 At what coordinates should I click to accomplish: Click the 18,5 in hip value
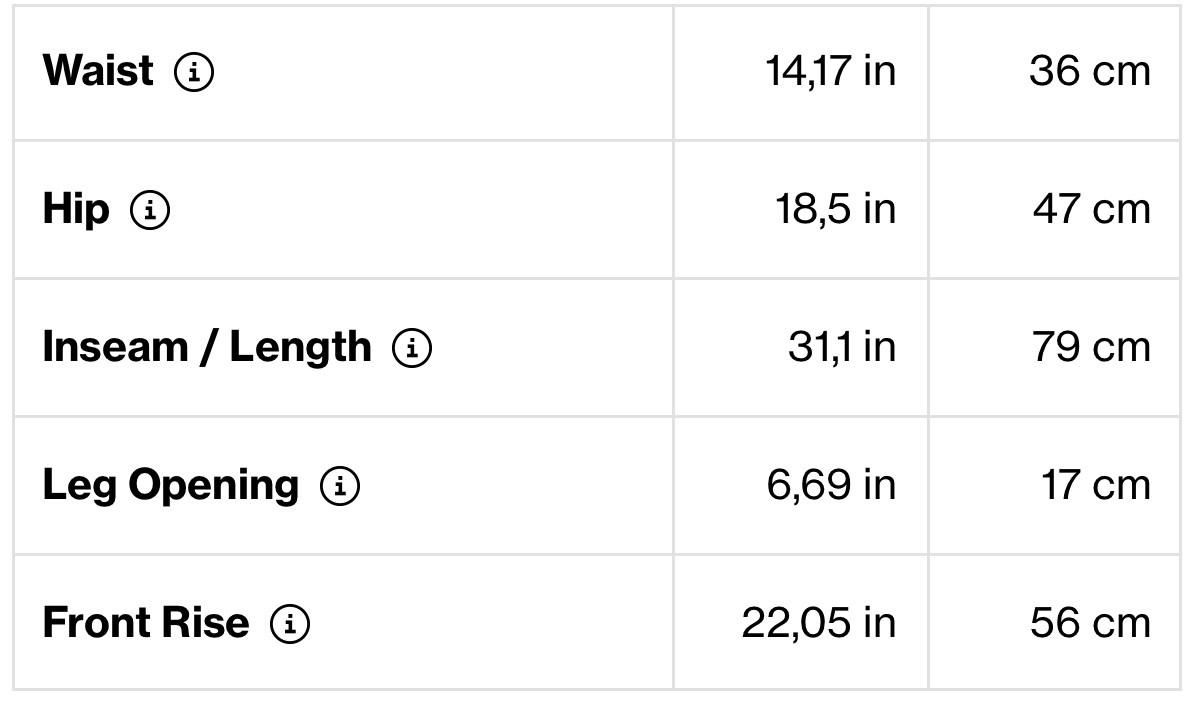tap(836, 209)
